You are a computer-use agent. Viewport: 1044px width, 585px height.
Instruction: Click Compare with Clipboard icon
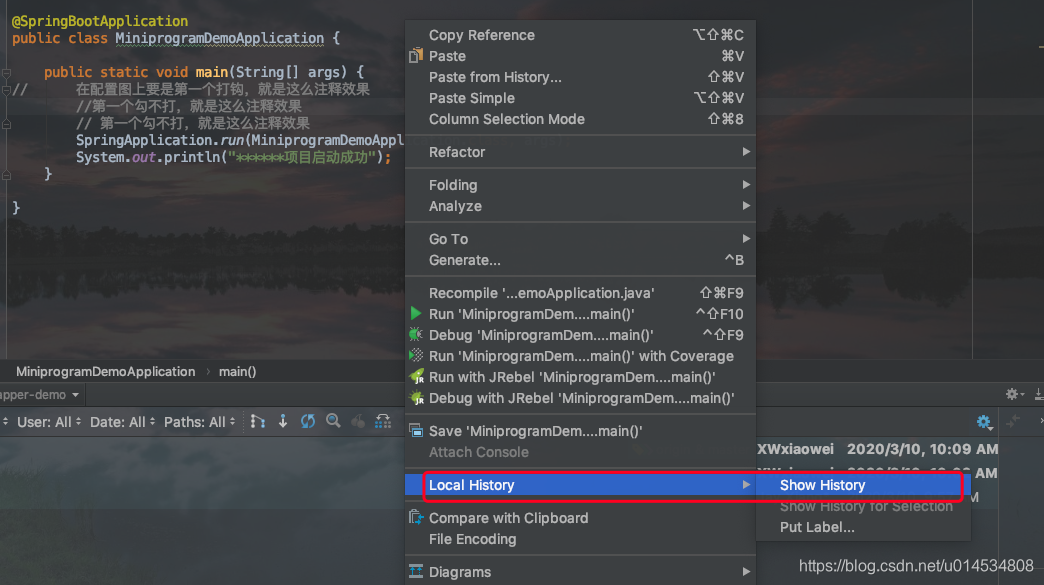pyautogui.click(x=416, y=517)
